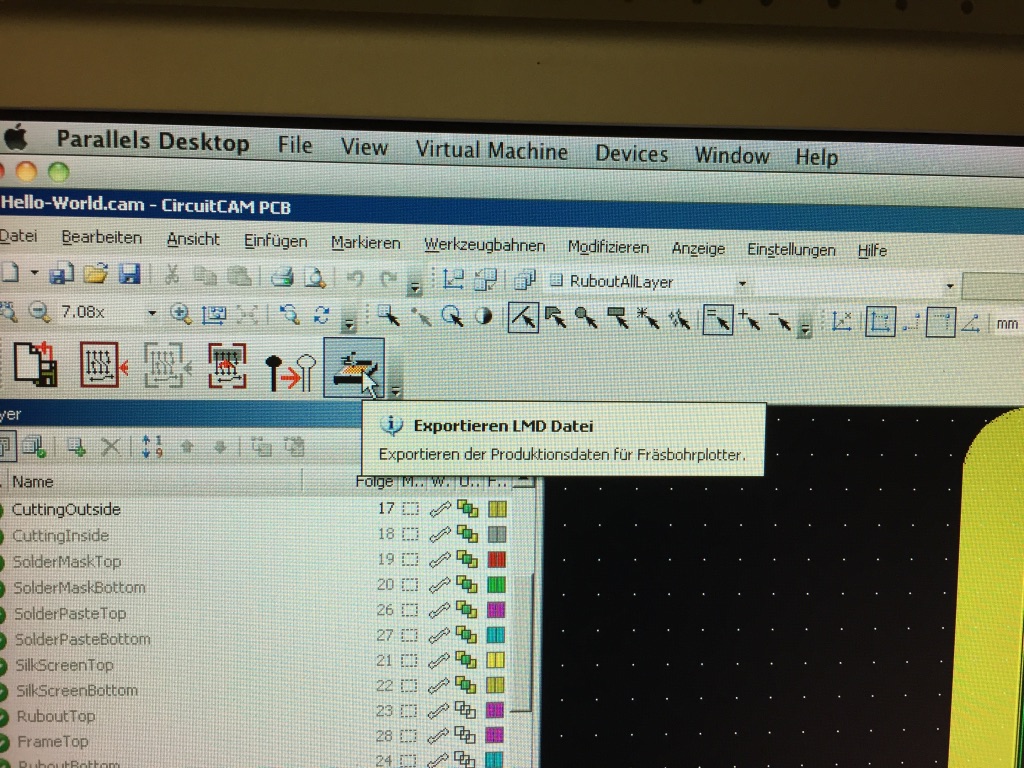The image size is (1024, 768).
Task: Toggle the SolderPasteTop wrench icon
Action: (439, 611)
